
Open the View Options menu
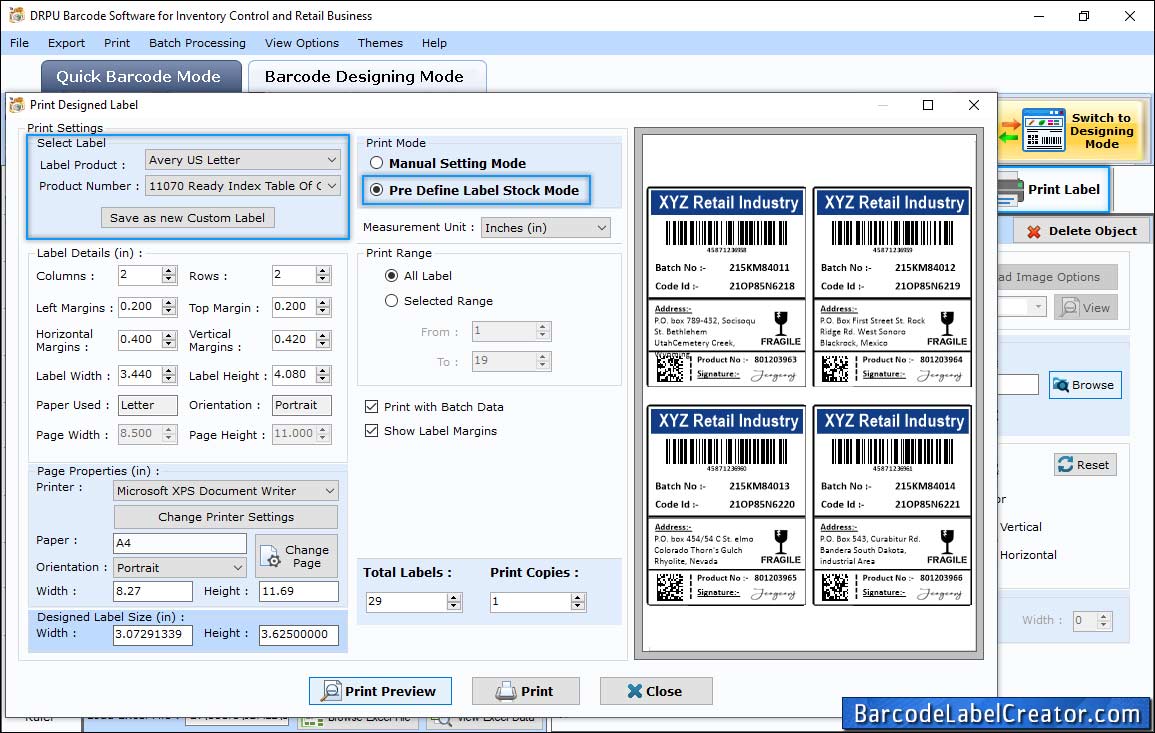pyautogui.click(x=302, y=43)
